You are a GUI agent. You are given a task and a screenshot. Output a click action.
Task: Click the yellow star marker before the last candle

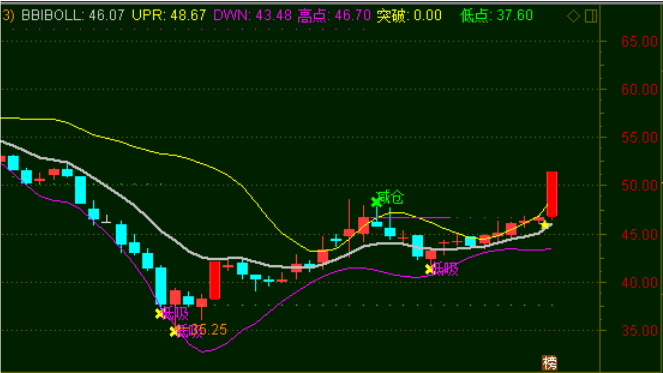[x=545, y=225]
